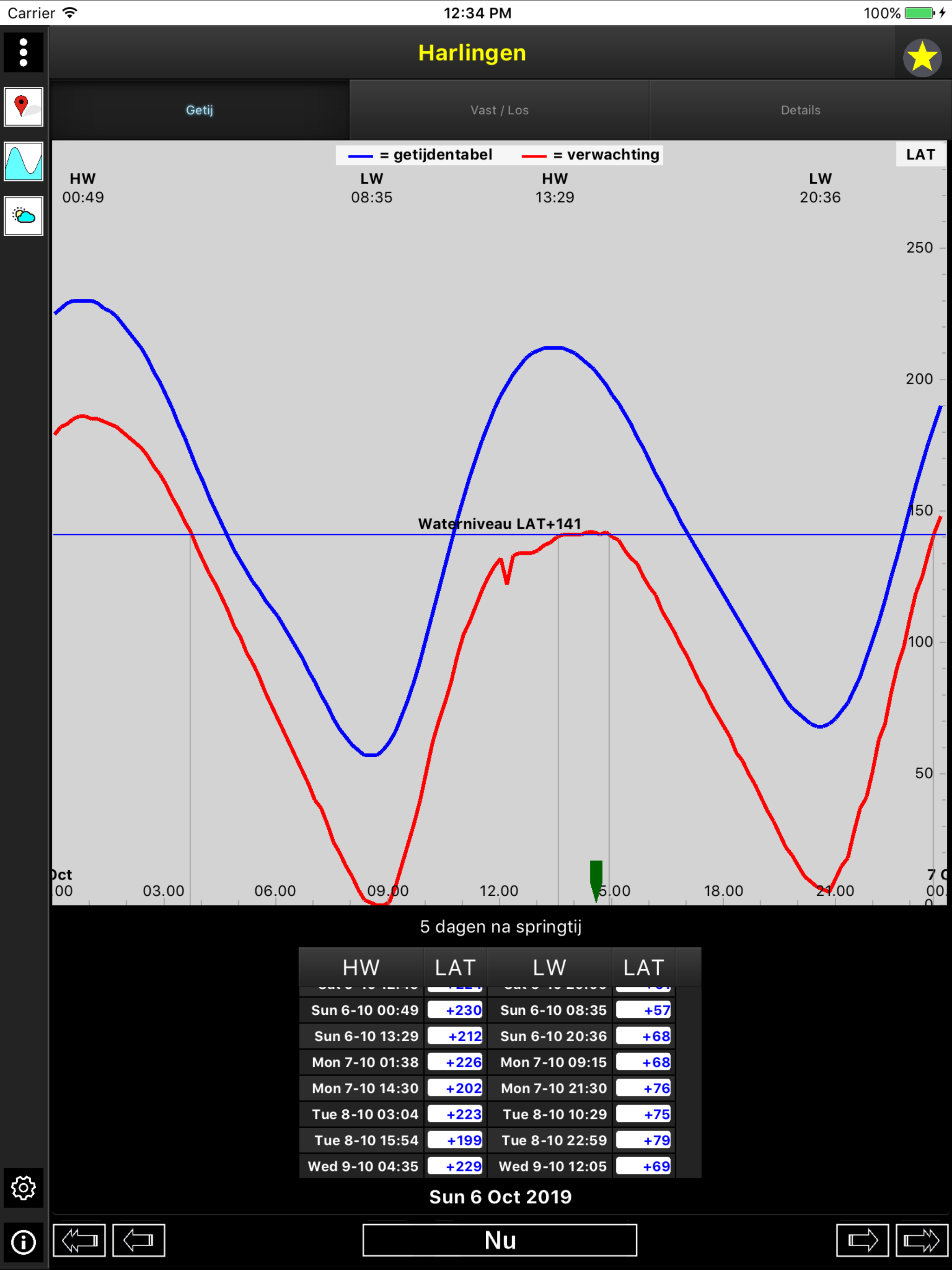
Task: Tap the +230 height value
Action: [456, 1010]
